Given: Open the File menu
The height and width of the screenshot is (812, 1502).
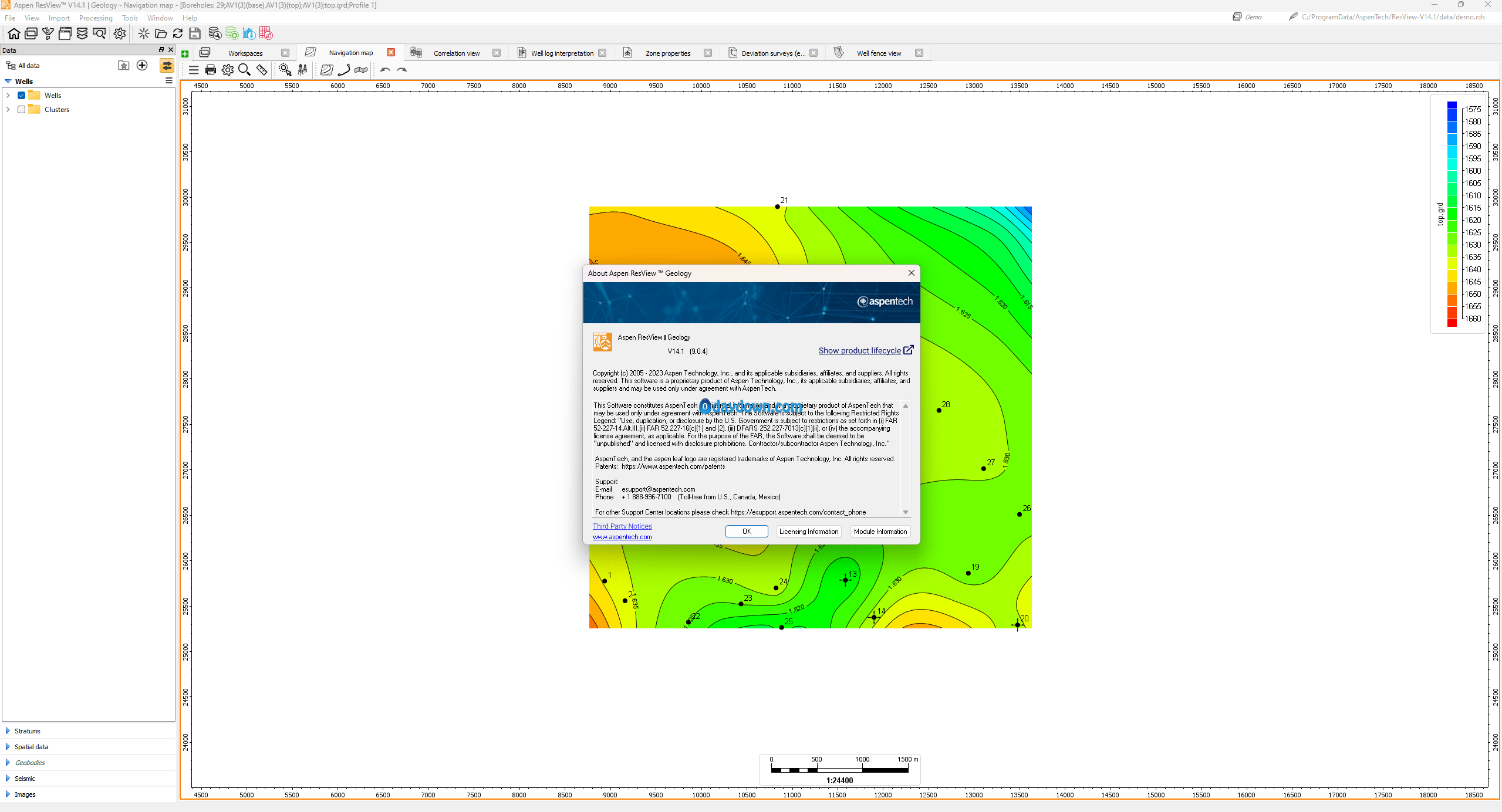Looking at the screenshot, I should [10, 18].
